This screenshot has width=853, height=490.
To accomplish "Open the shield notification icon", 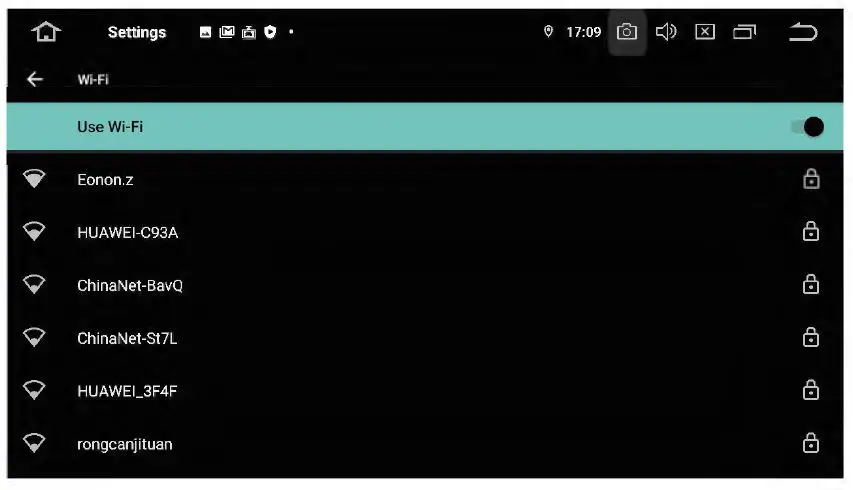I will click(270, 32).
